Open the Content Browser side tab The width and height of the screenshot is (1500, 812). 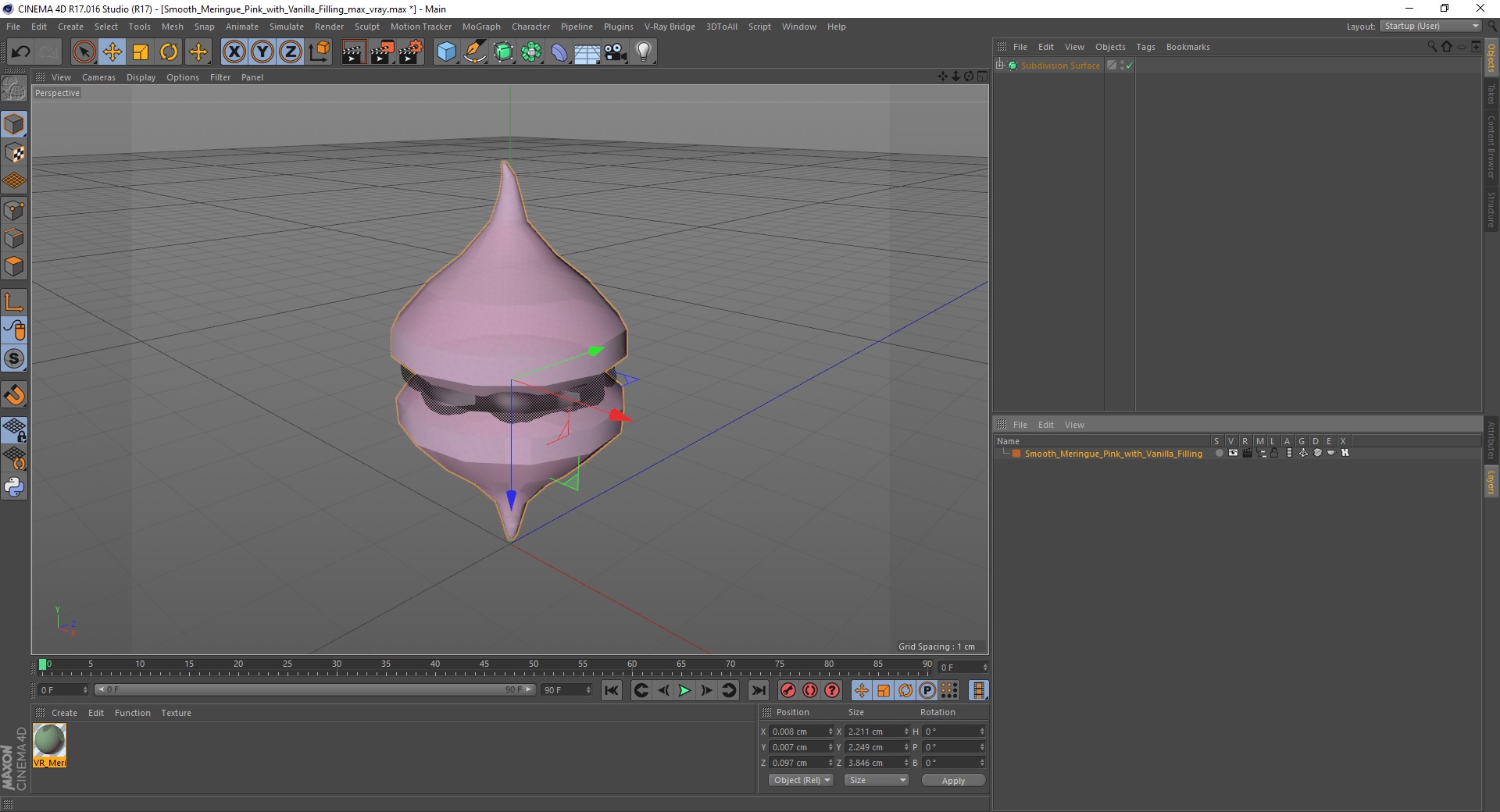[x=1491, y=148]
